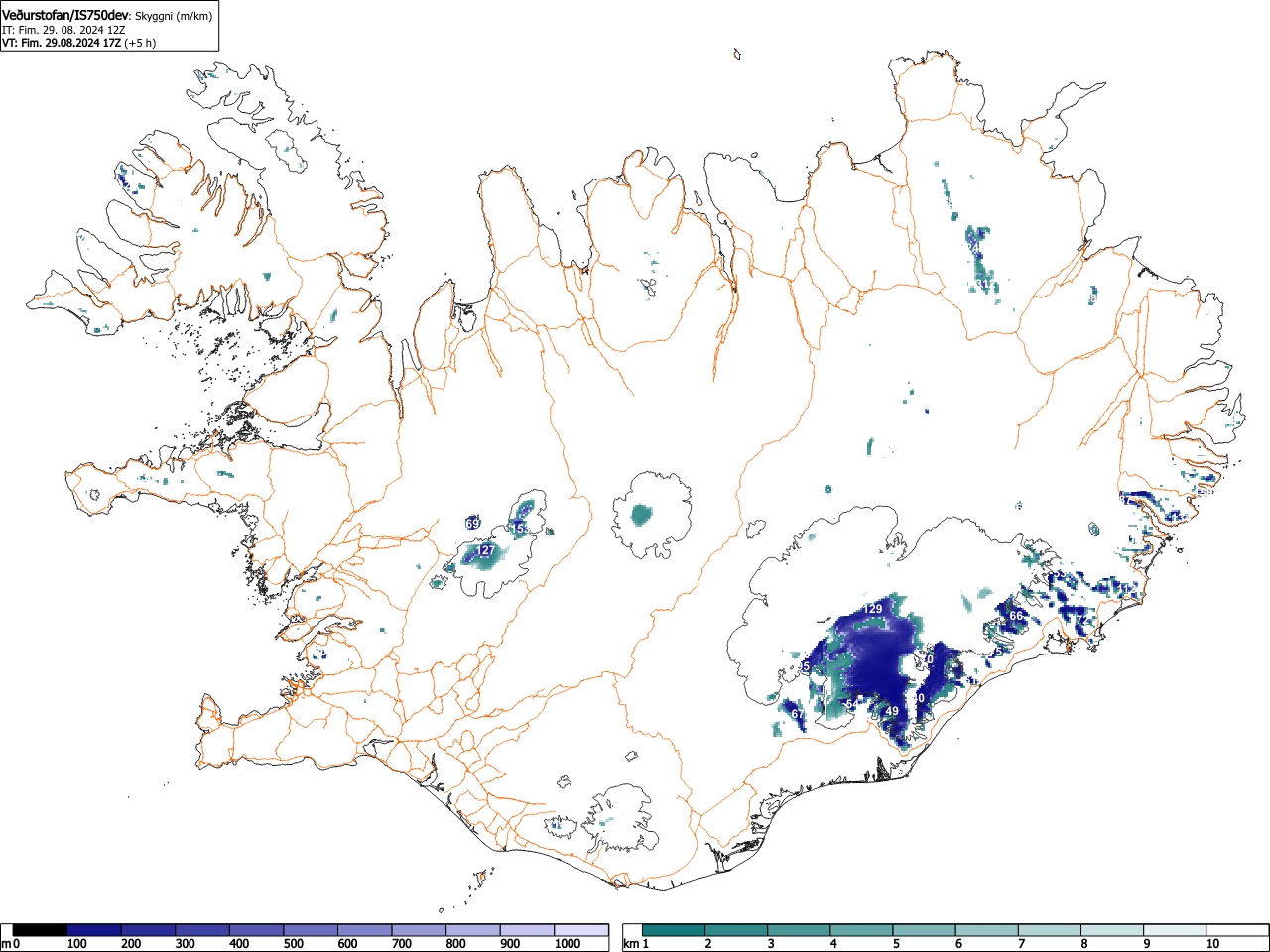Click the '300' tick label on meter scale
Screen dimensions: 1270x952
coord(185,944)
